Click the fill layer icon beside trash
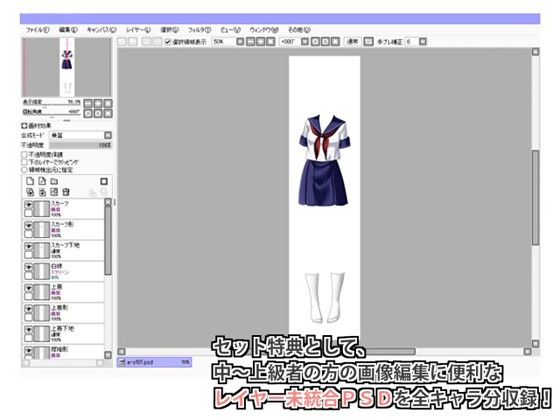The height and width of the screenshot is (420, 560). pos(54,192)
